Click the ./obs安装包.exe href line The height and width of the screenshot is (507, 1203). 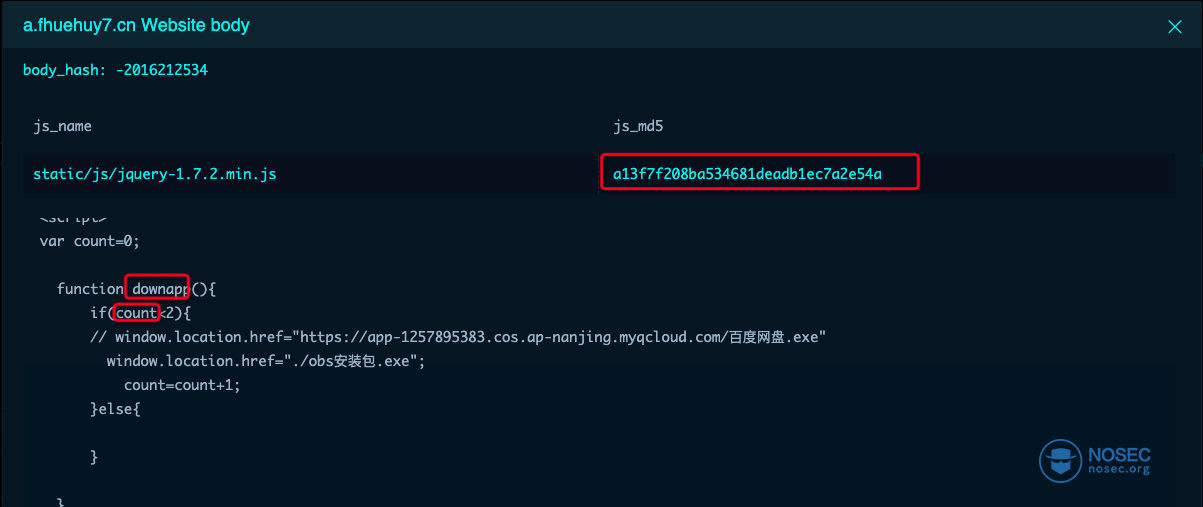266,361
